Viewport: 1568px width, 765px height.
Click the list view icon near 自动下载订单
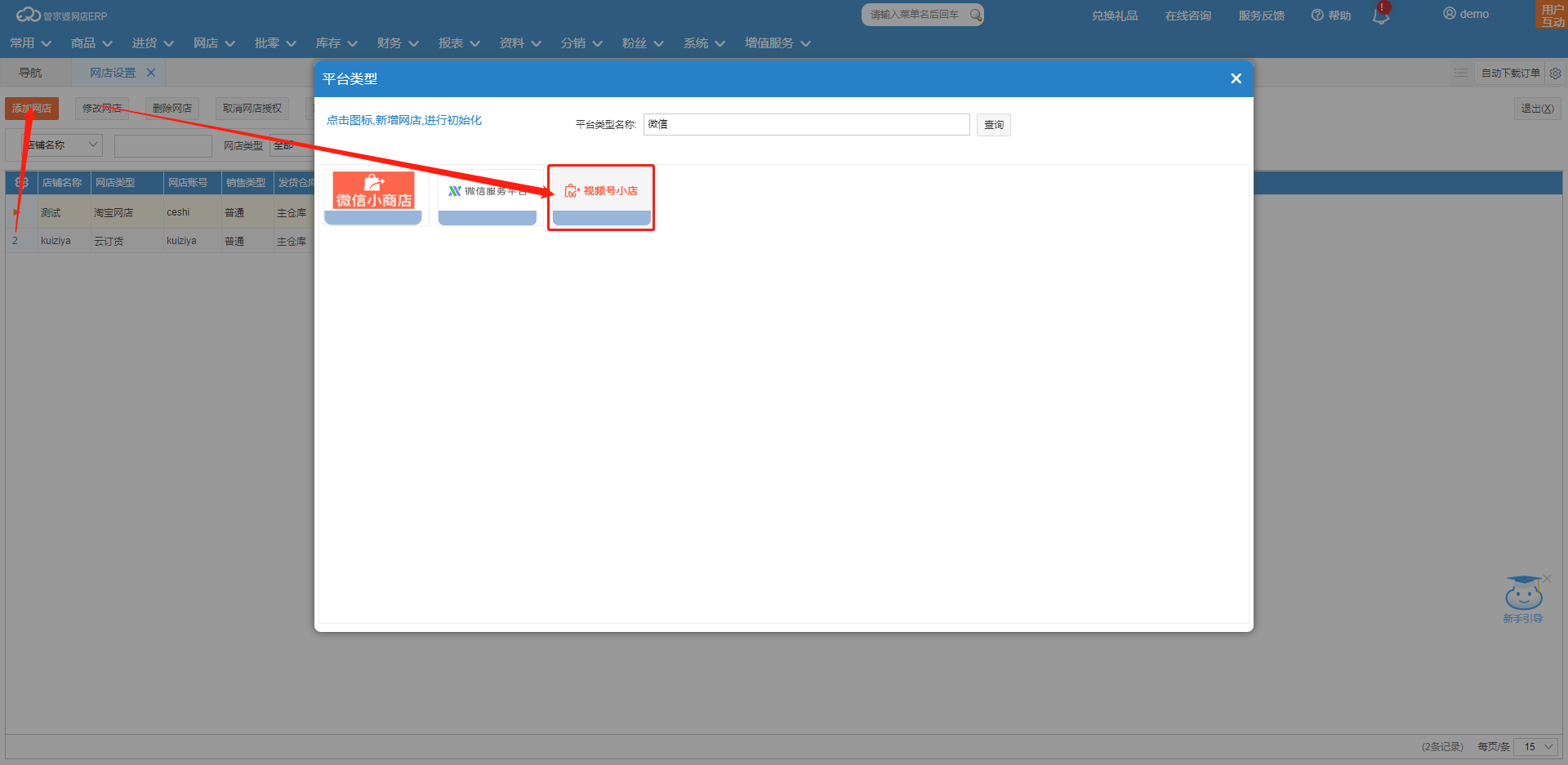(x=1461, y=73)
